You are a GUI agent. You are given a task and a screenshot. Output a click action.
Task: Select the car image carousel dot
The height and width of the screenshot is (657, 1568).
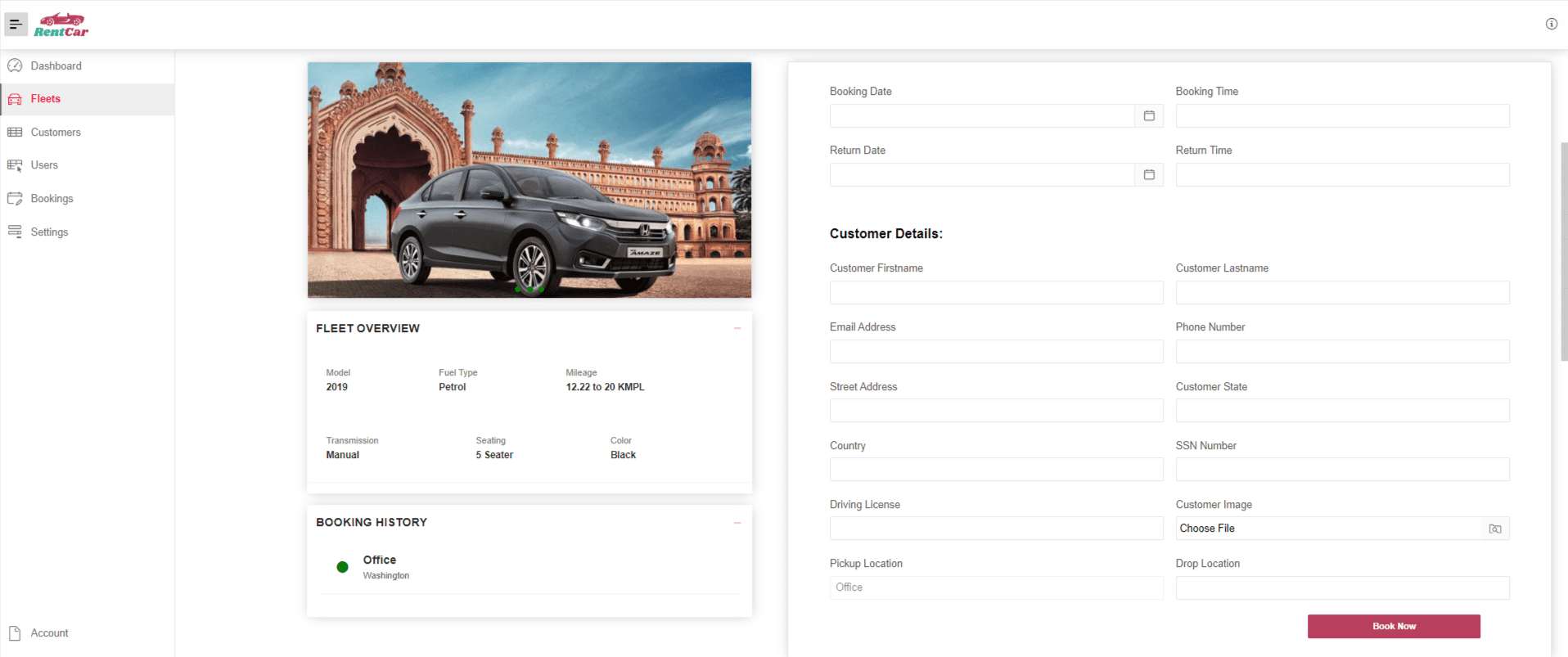tap(529, 289)
